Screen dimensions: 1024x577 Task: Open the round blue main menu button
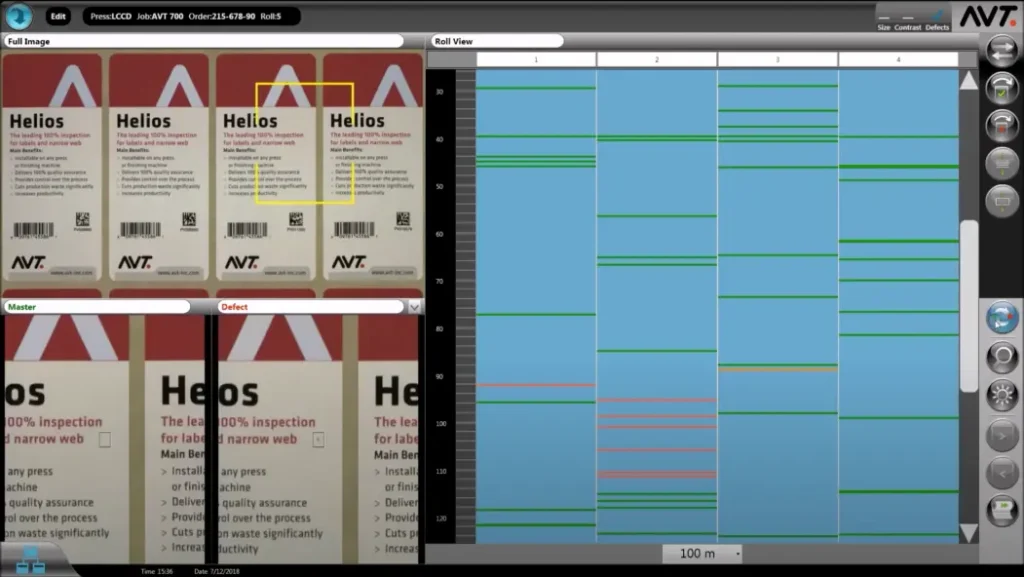click(x=19, y=16)
